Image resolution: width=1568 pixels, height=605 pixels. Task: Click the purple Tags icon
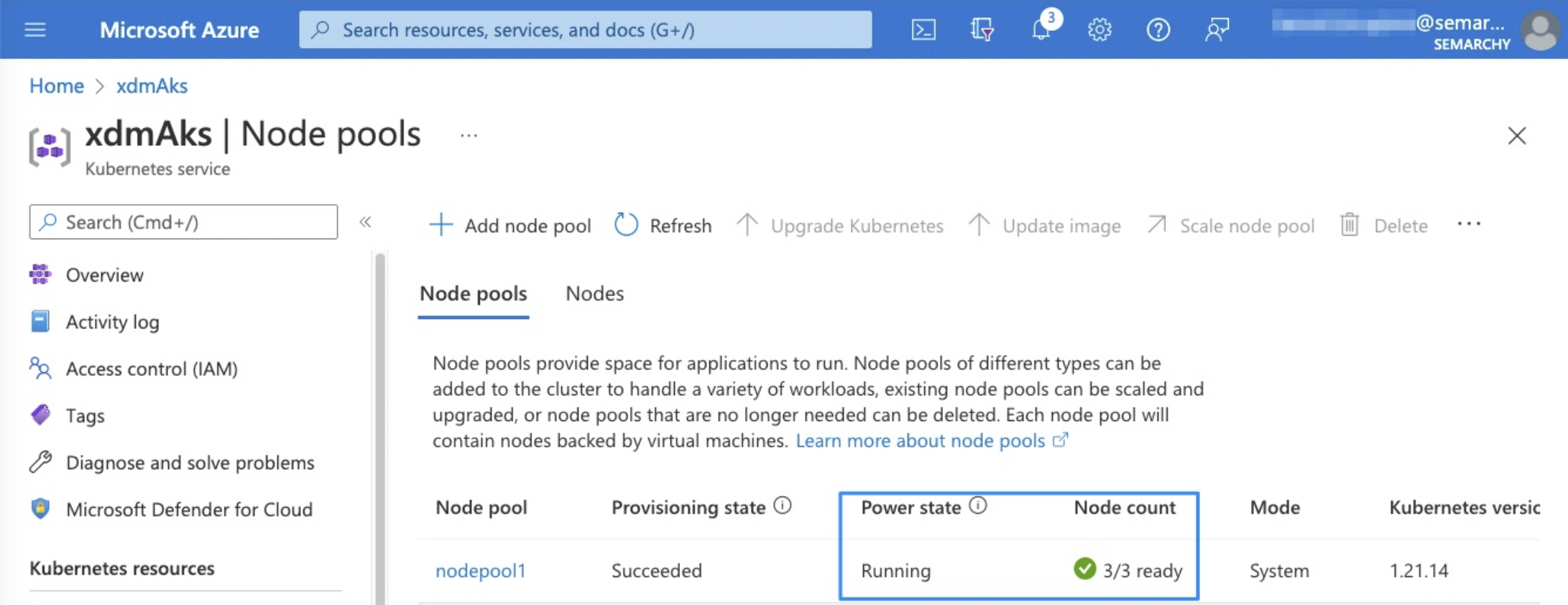pos(40,415)
